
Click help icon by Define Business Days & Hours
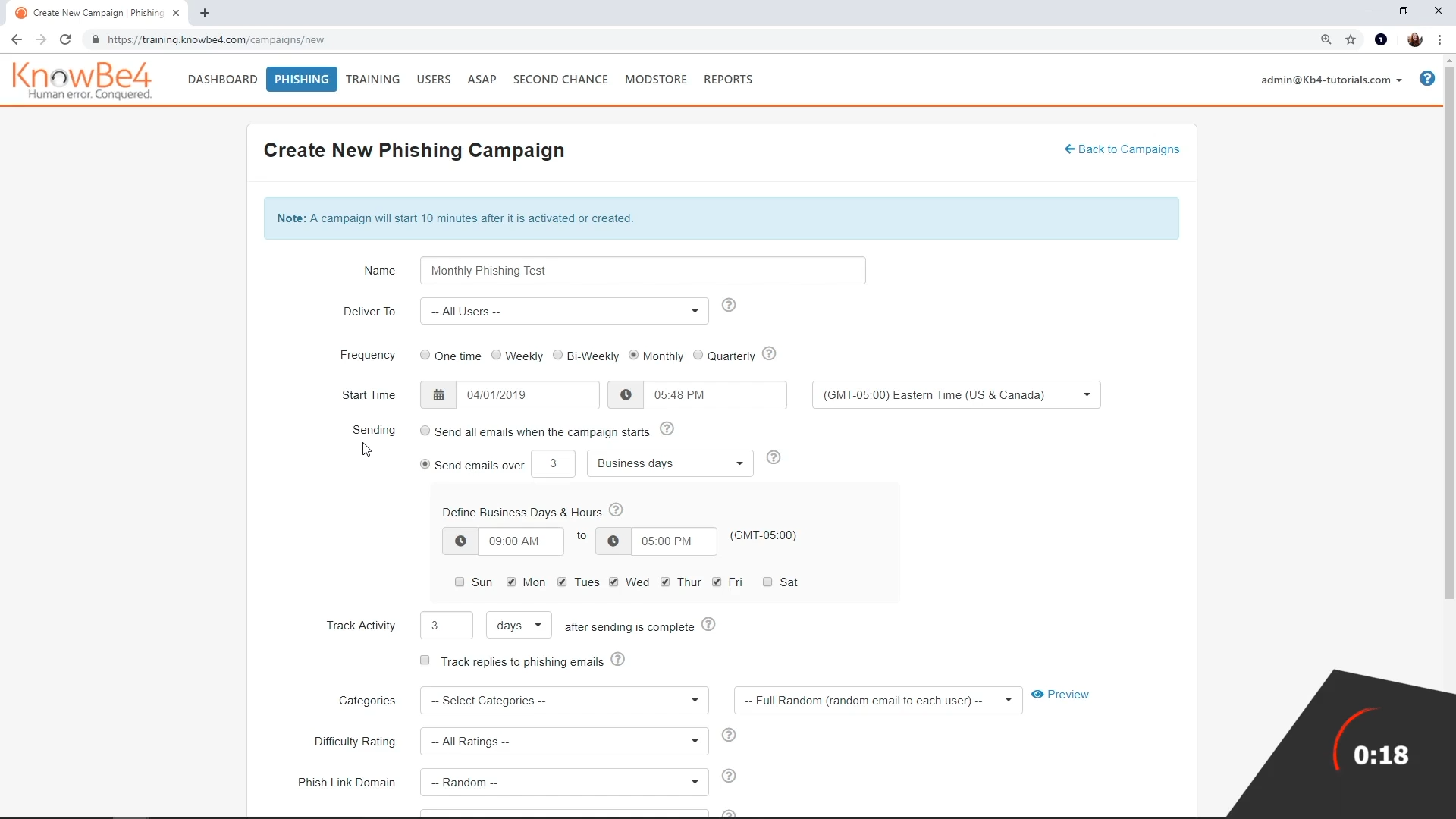(616, 510)
